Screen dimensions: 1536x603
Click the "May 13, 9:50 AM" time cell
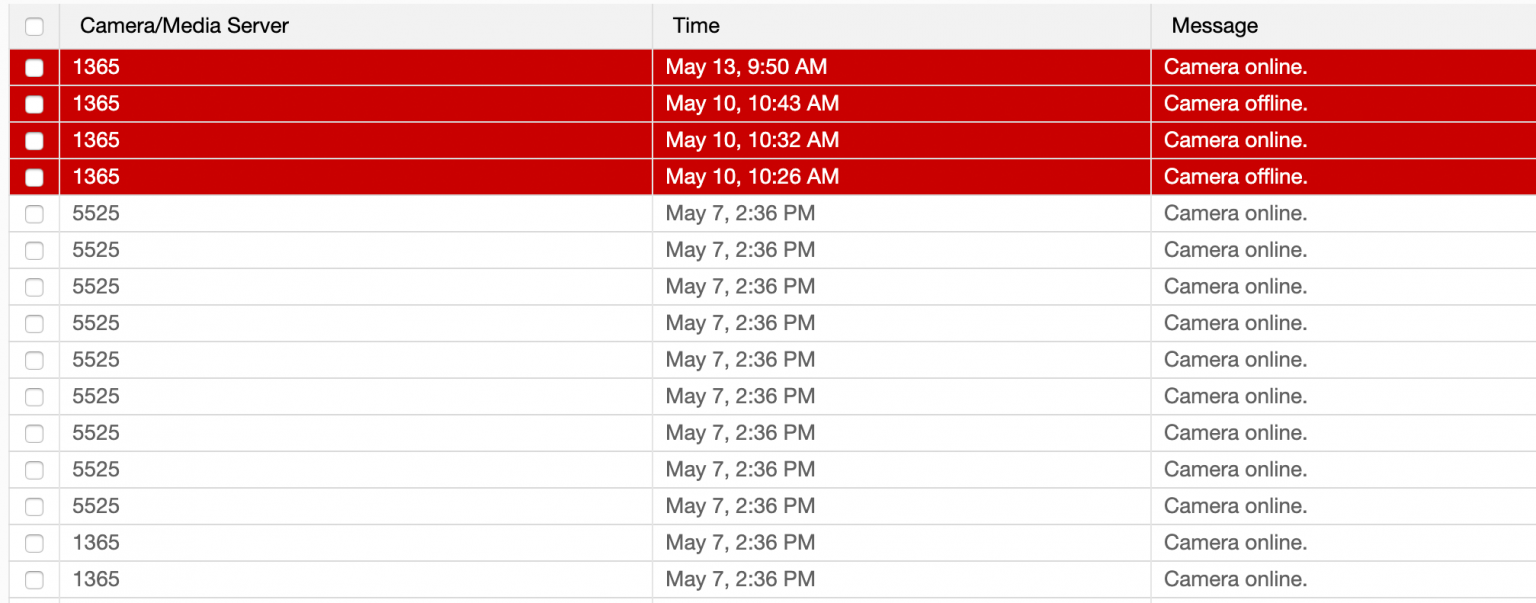[x=746, y=68]
